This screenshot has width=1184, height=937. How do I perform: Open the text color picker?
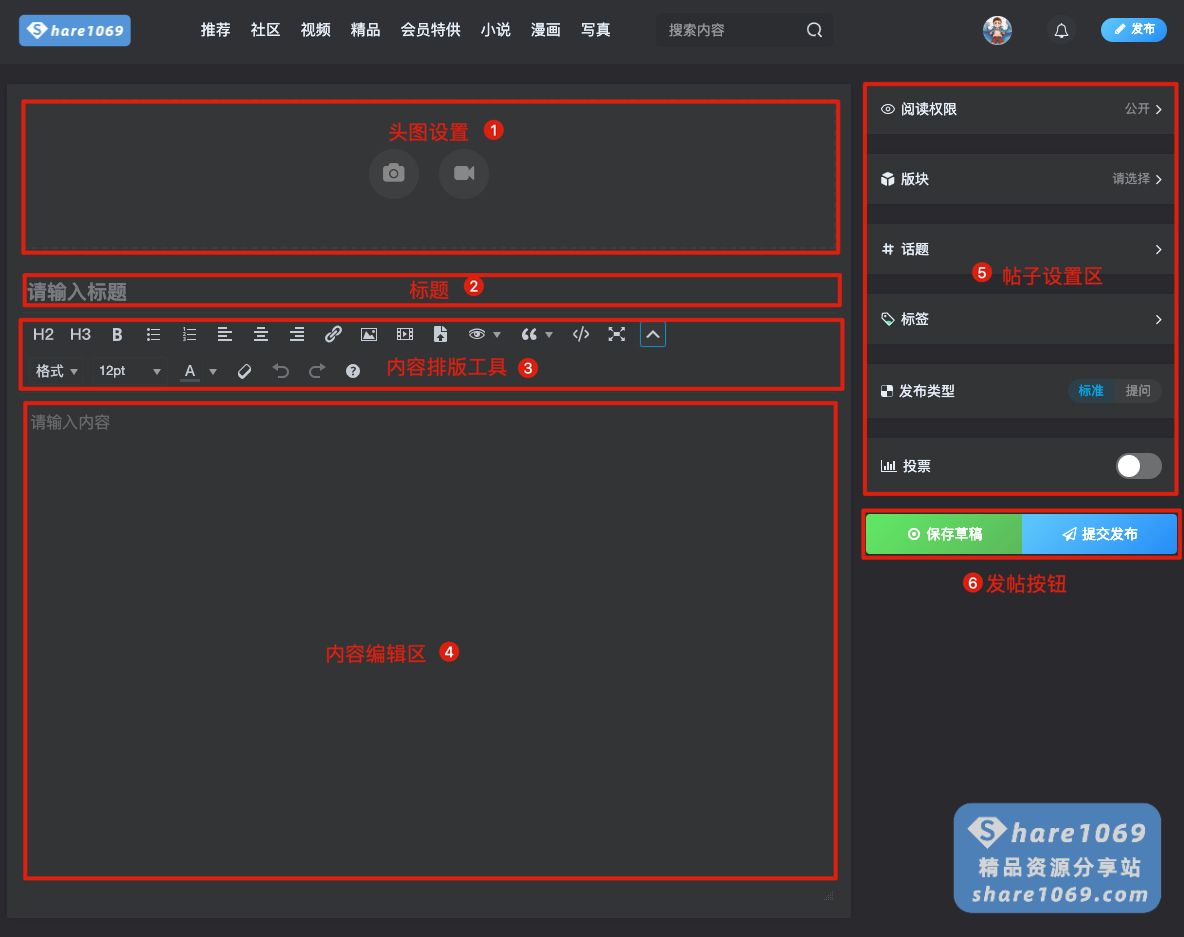[x=198, y=371]
